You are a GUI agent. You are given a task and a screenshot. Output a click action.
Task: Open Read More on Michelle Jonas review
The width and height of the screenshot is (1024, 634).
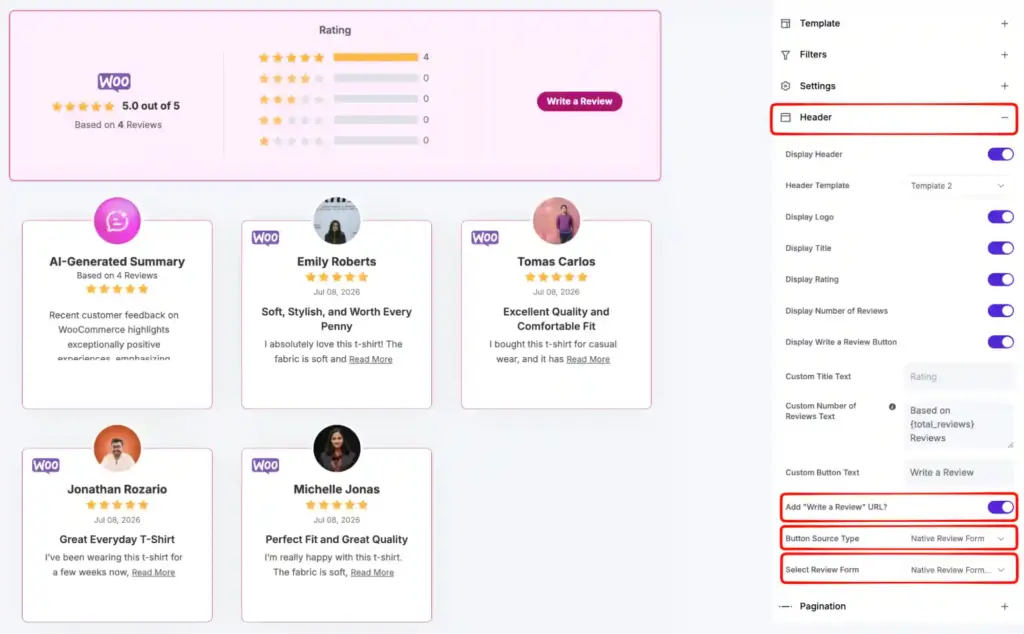pyautogui.click(x=372, y=573)
